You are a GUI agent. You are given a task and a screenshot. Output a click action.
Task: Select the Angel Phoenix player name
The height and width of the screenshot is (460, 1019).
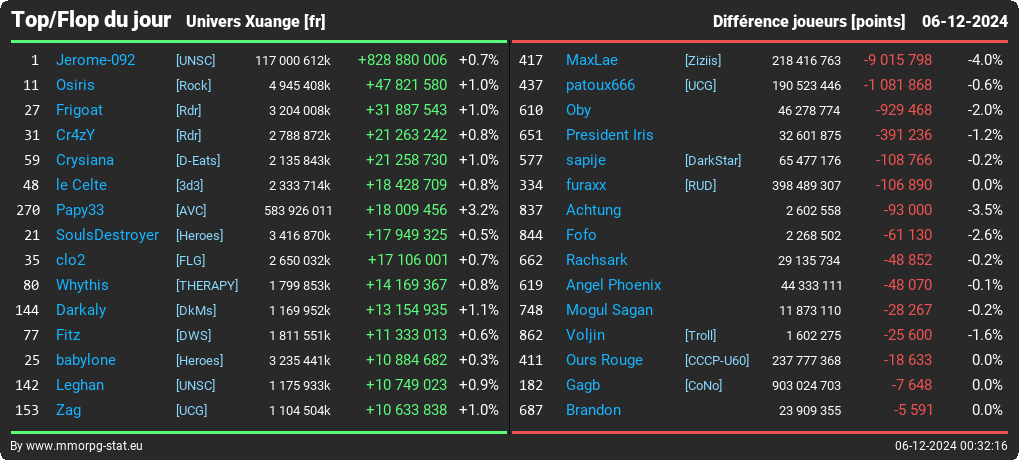[x=613, y=285]
